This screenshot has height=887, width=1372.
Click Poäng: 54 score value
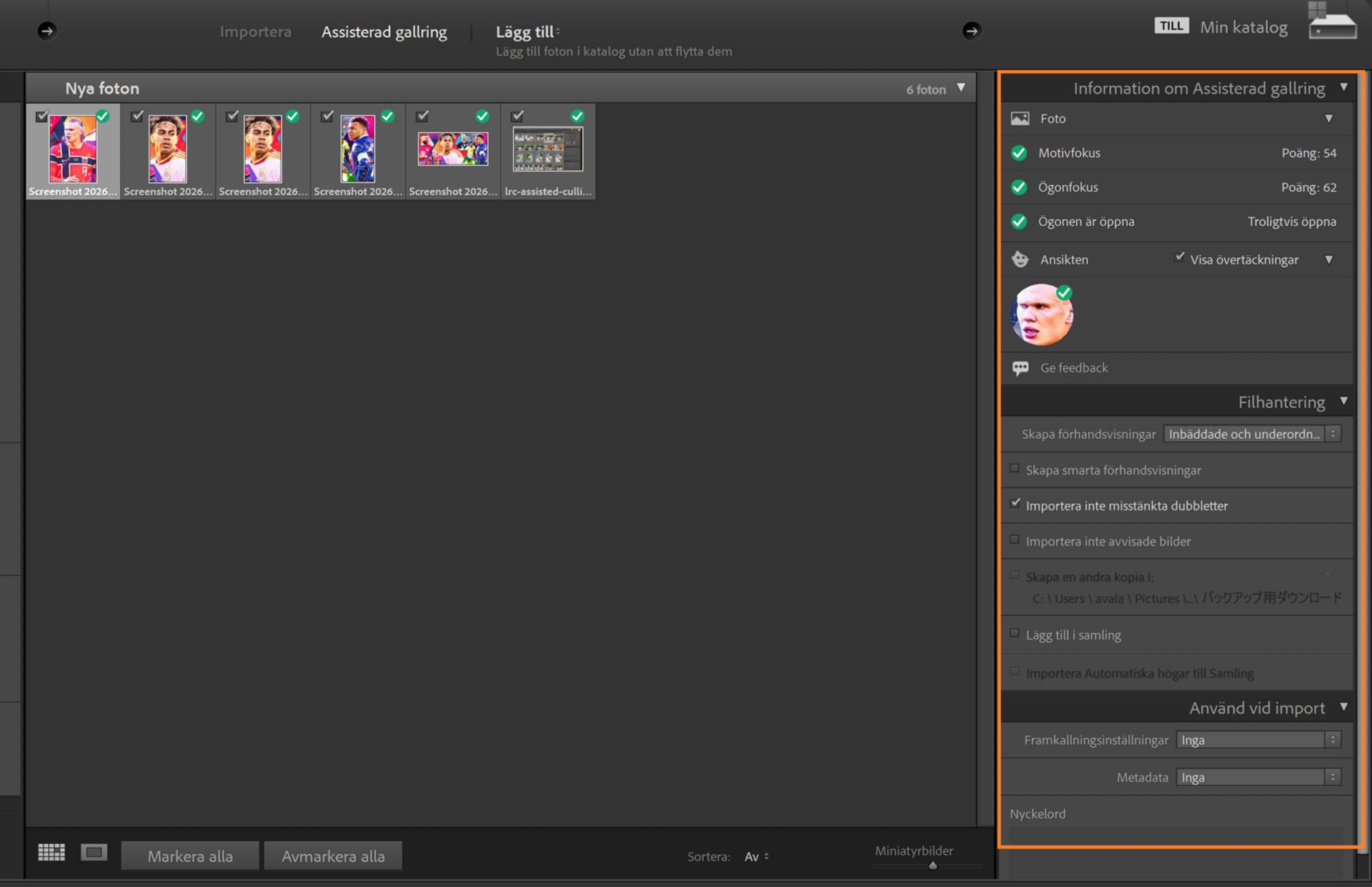pos(1309,153)
